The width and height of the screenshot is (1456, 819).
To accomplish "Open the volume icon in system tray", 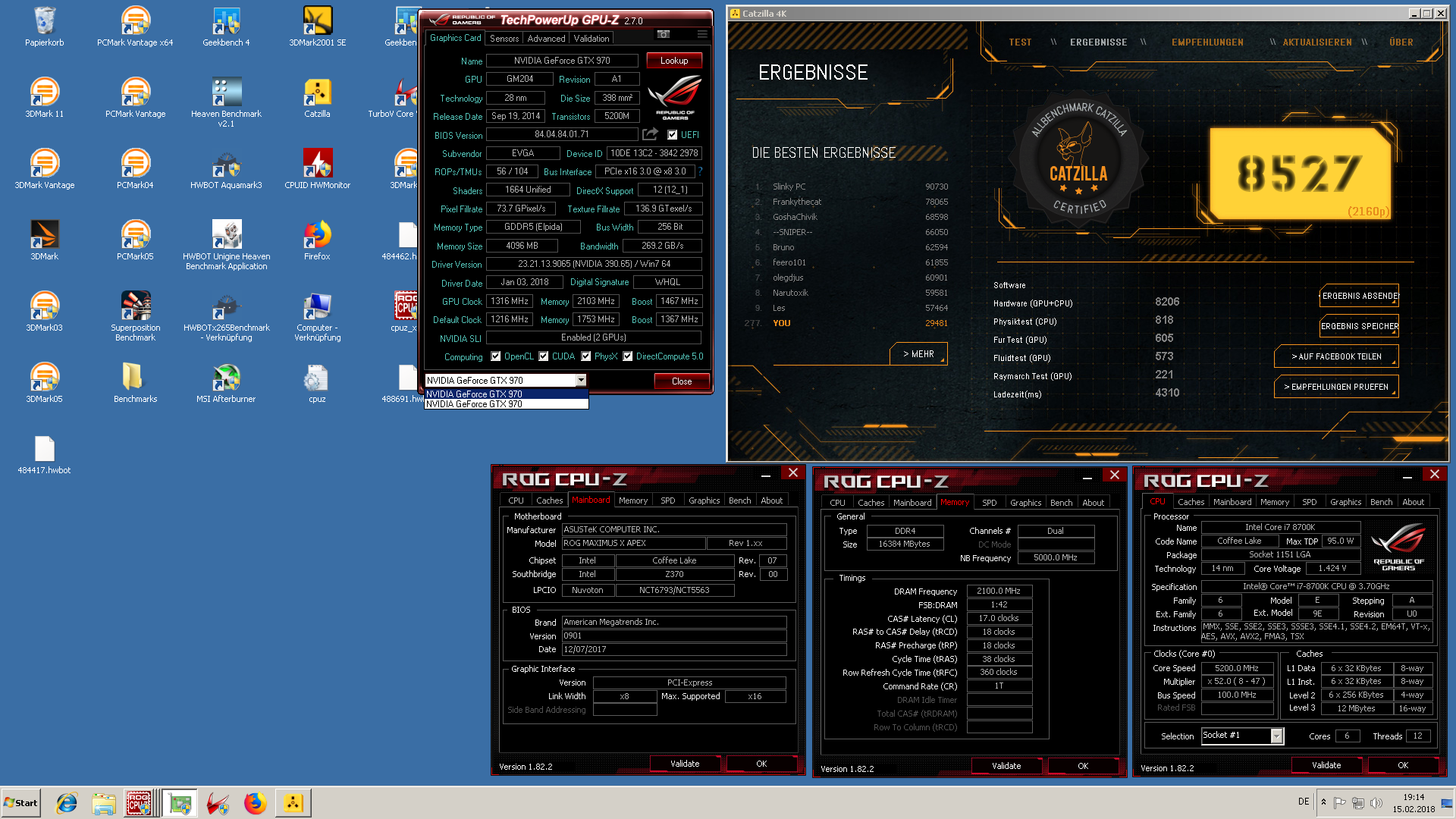I will pyautogui.click(x=1376, y=802).
